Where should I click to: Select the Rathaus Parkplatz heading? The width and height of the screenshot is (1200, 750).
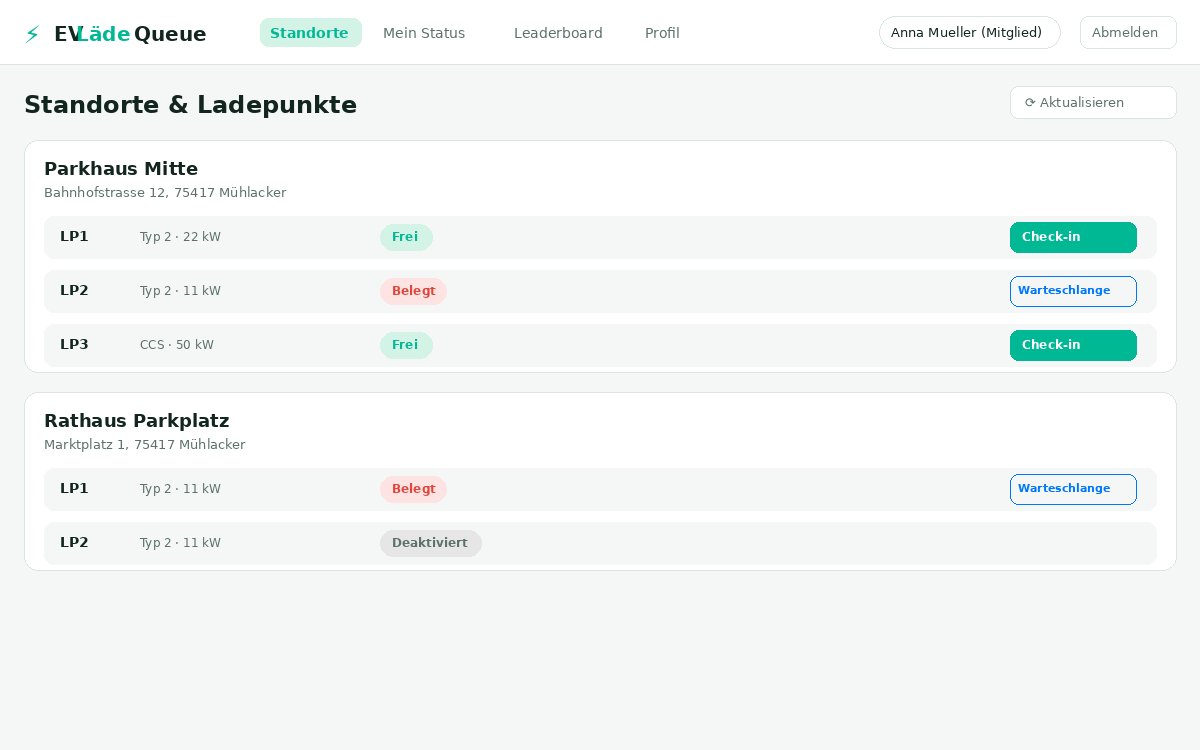[x=137, y=420]
